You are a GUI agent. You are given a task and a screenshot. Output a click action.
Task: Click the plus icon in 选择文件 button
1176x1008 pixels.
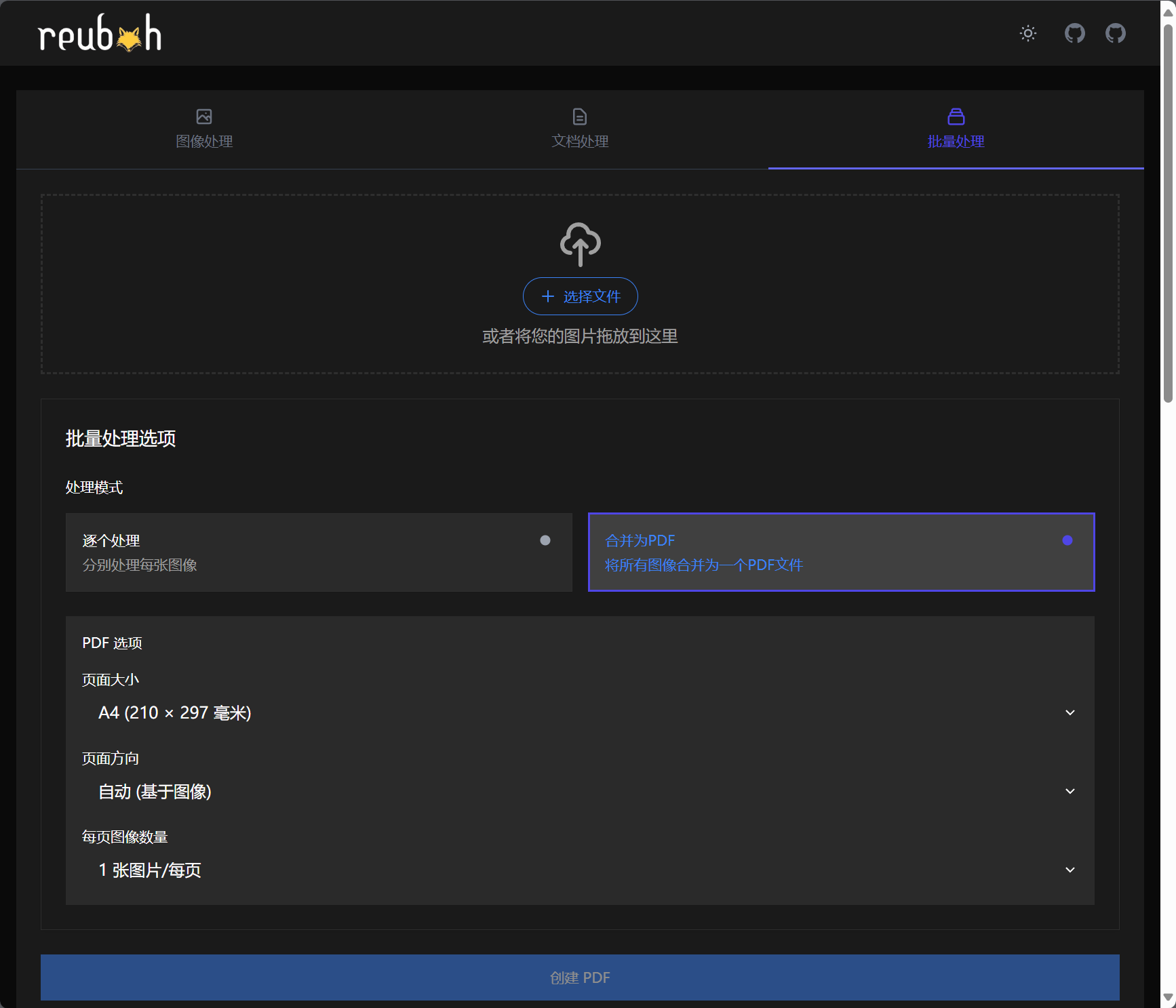tap(548, 296)
